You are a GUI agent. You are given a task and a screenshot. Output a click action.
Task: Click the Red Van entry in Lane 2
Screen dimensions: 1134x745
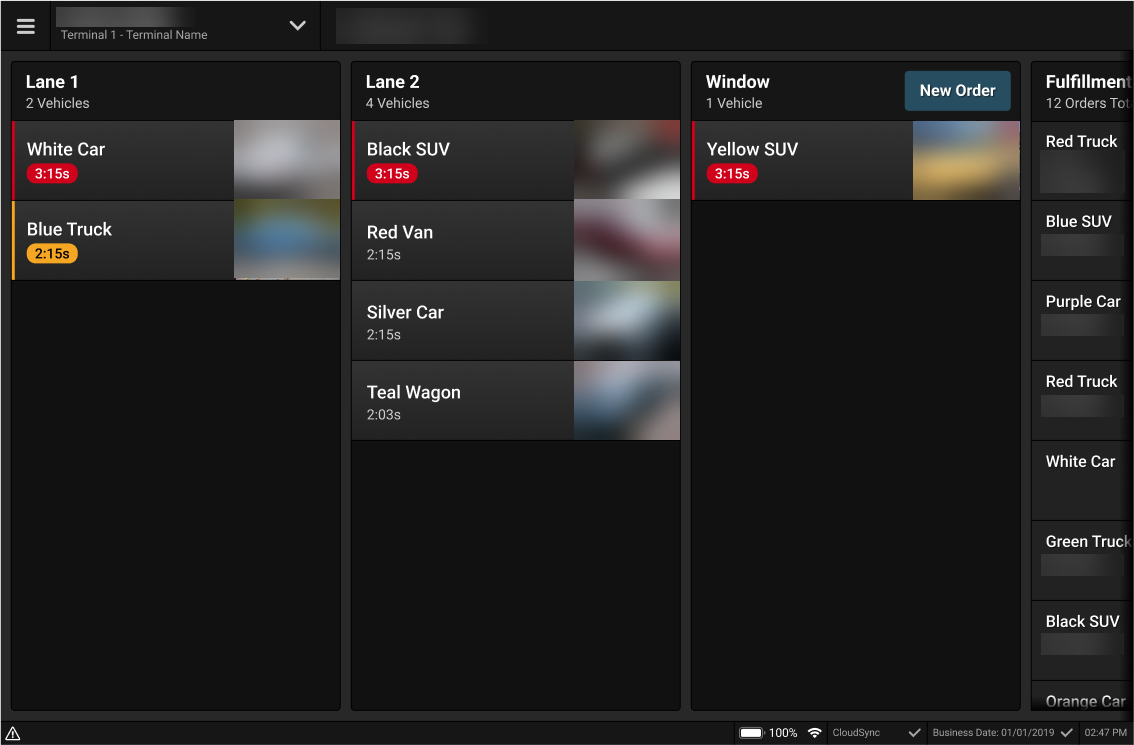coord(460,240)
